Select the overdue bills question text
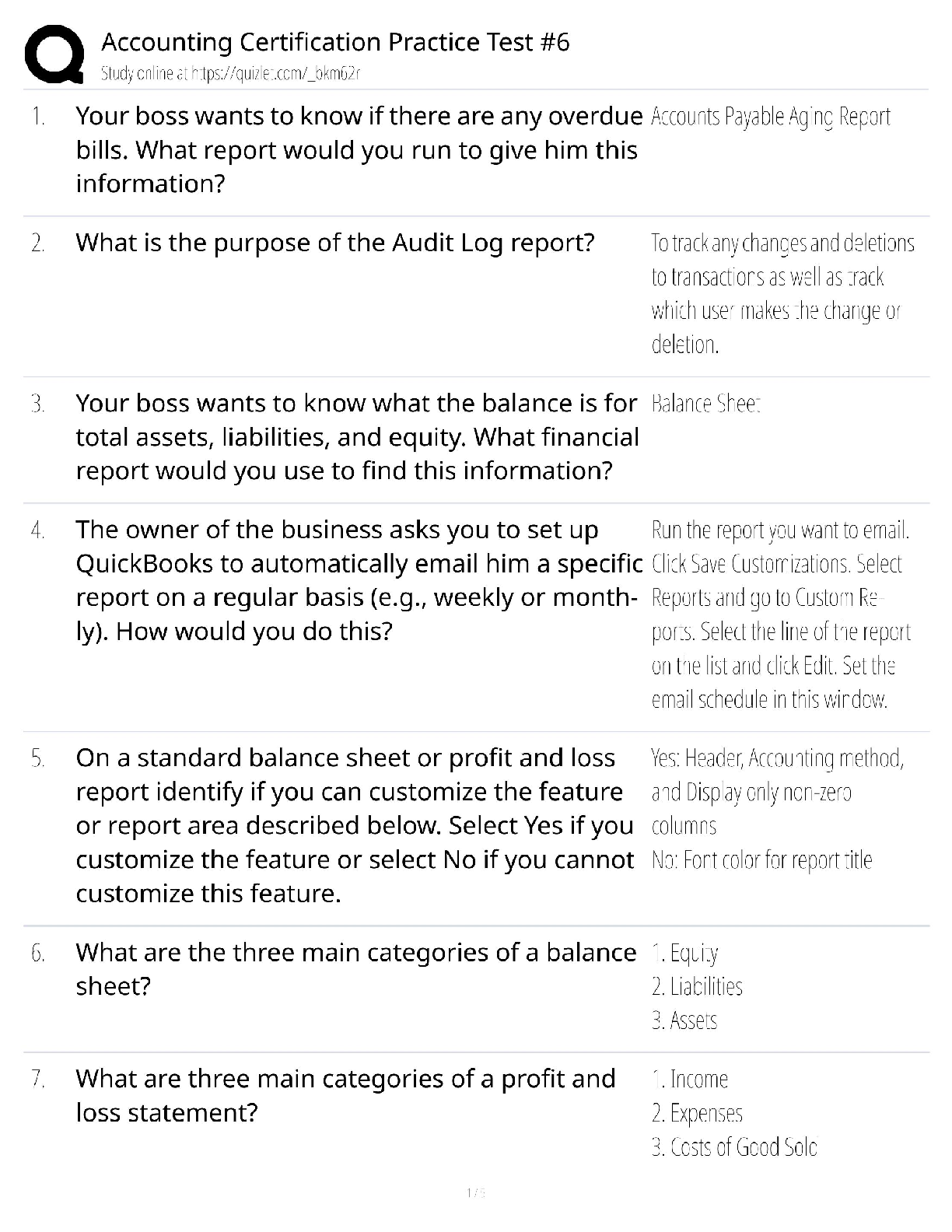This screenshot has width=952, height=1232. pyautogui.click(x=358, y=150)
